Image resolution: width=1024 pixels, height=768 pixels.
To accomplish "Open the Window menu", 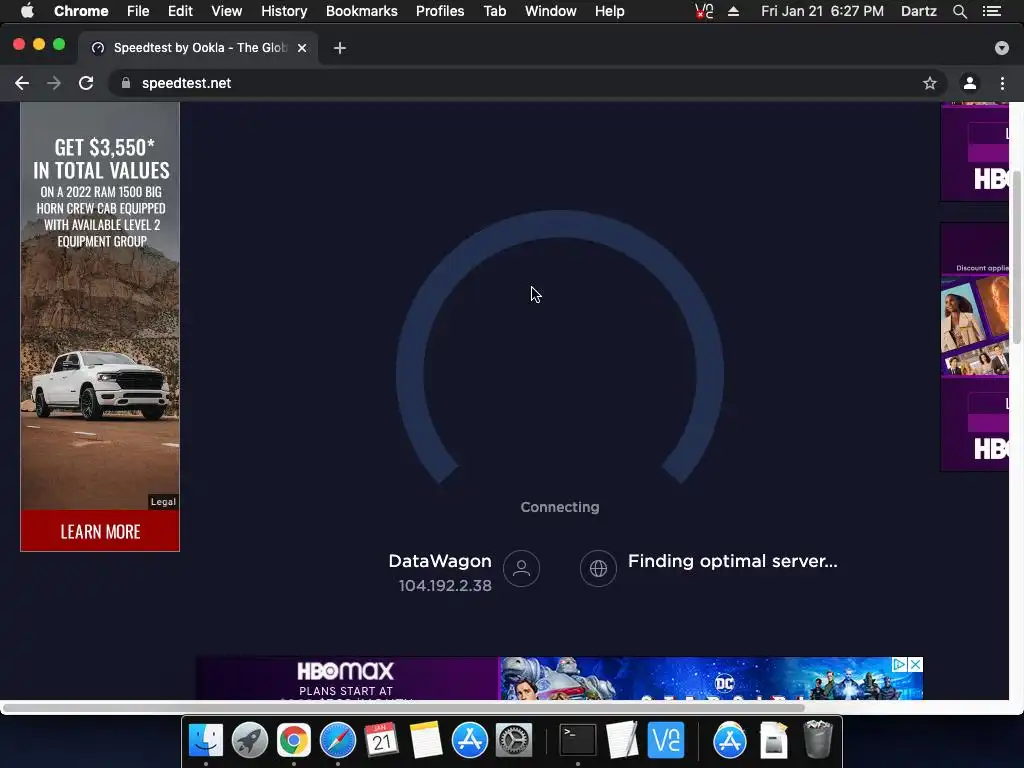I will click(x=551, y=11).
